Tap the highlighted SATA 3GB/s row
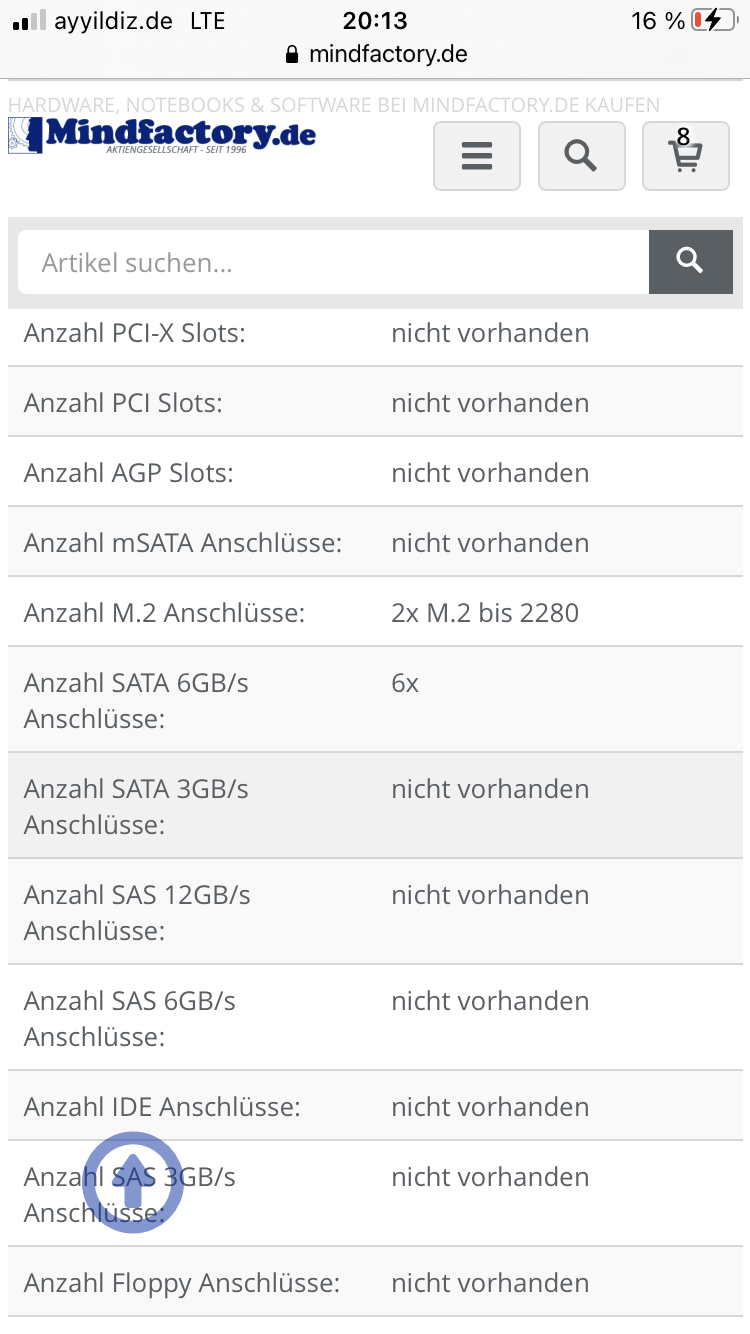The height and width of the screenshot is (1334, 750). pyautogui.click(x=375, y=806)
